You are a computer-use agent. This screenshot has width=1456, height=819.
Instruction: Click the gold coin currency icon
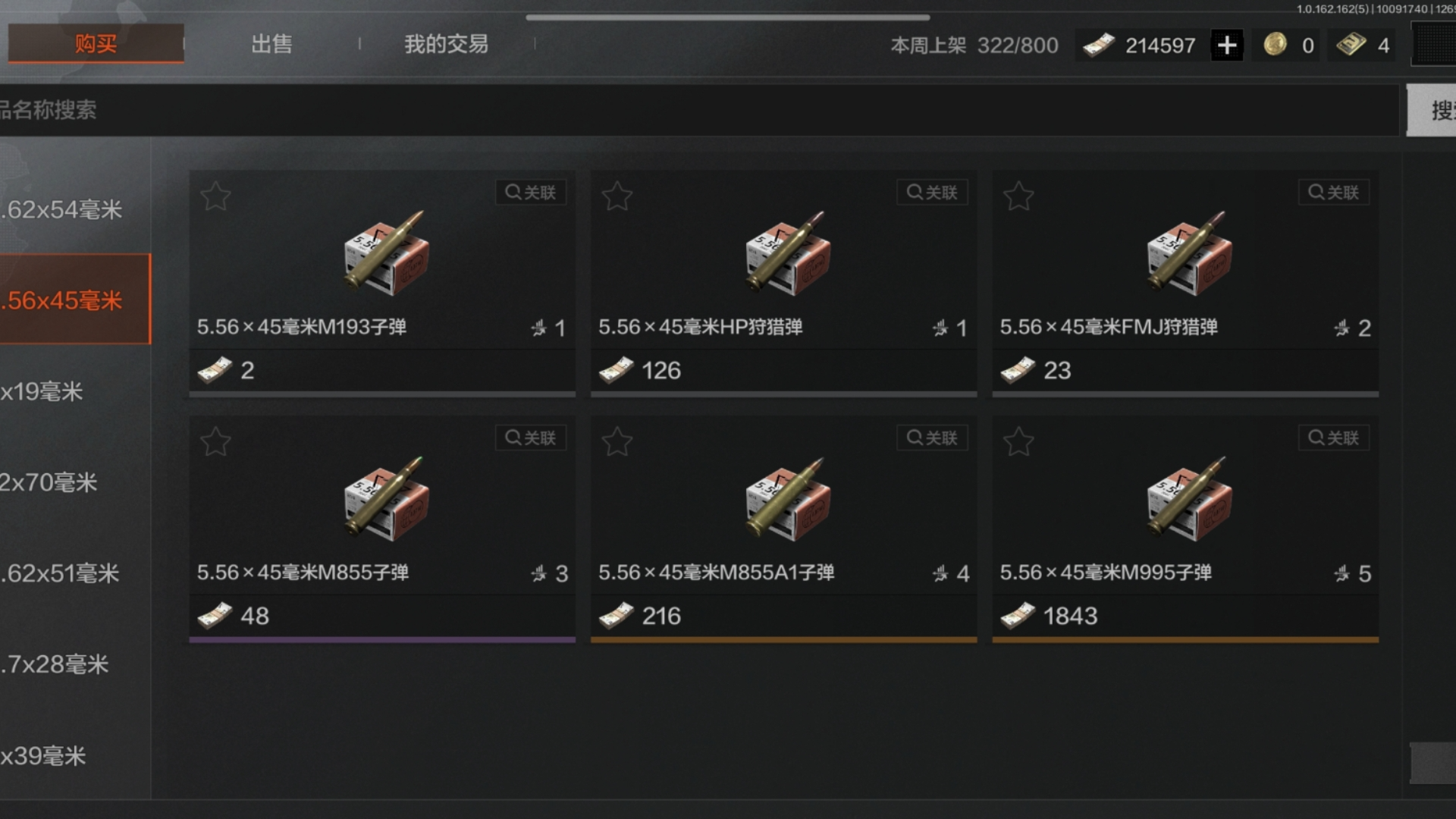point(1275,44)
